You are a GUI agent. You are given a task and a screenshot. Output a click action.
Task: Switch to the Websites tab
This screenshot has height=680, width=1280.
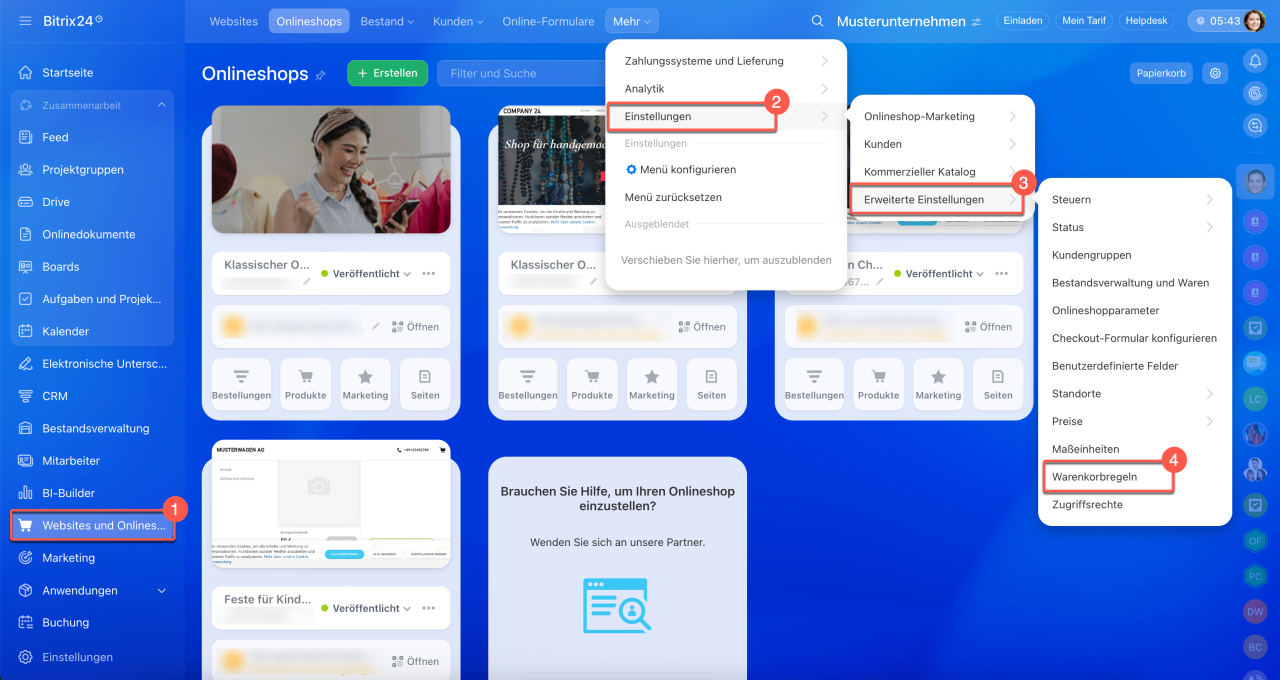pyautogui.click(x=234, y=21)
